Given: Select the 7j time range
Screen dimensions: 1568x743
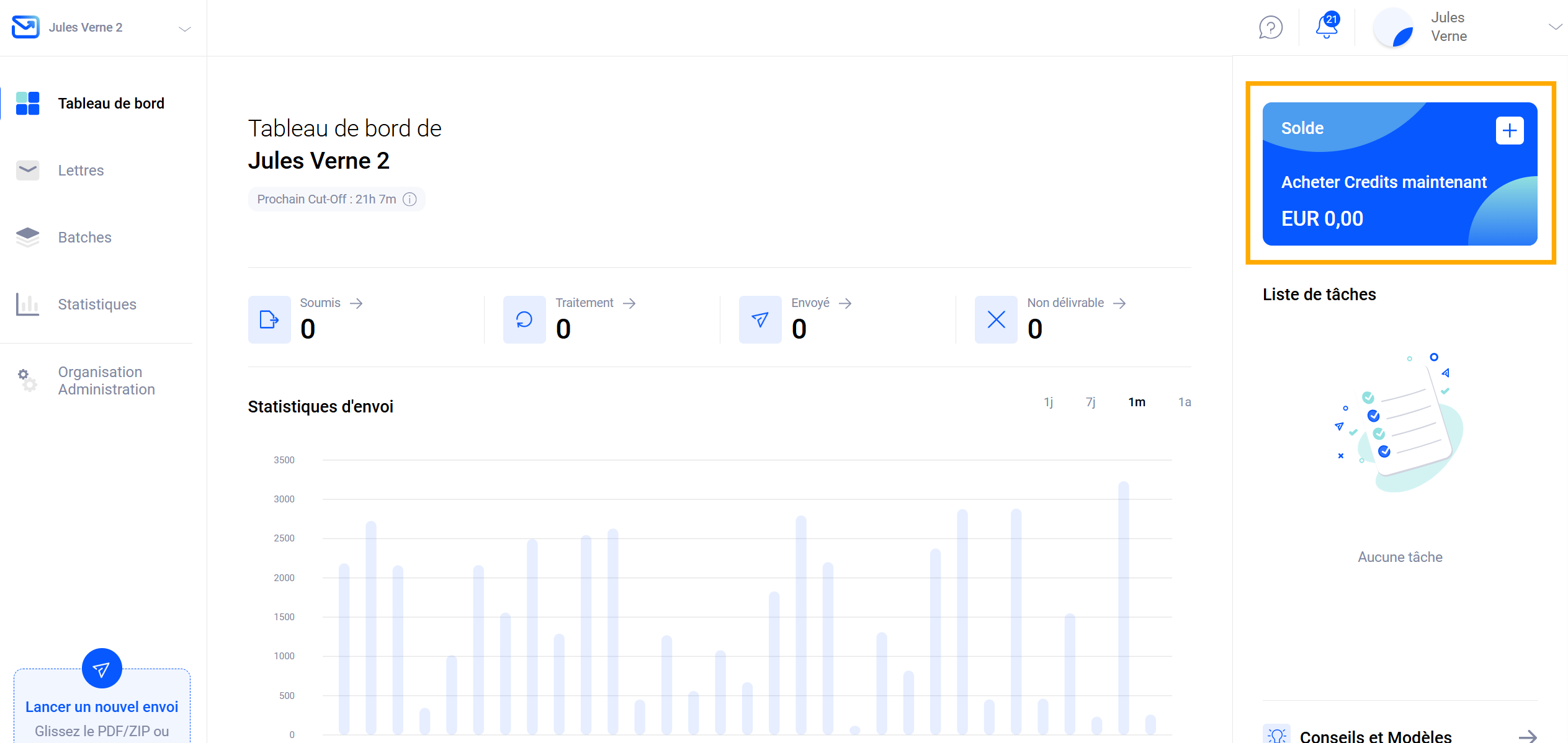Looking at the screenshot, I should [x=1090, y=402].
